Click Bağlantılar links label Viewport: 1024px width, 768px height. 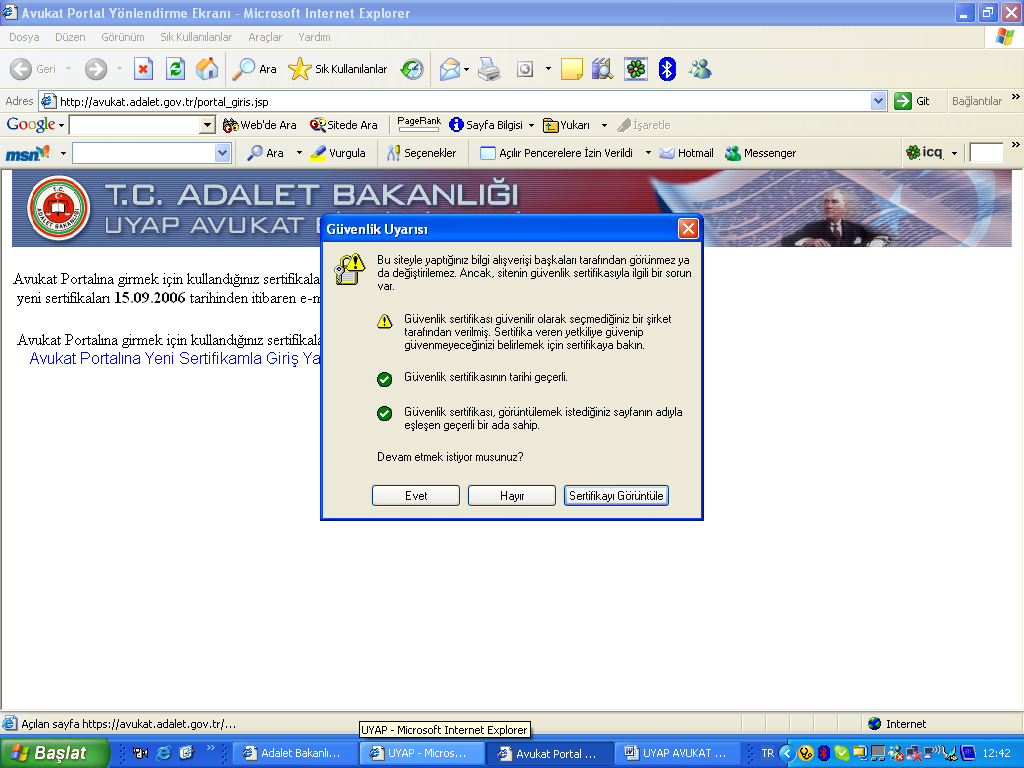[x=976, y=101]
